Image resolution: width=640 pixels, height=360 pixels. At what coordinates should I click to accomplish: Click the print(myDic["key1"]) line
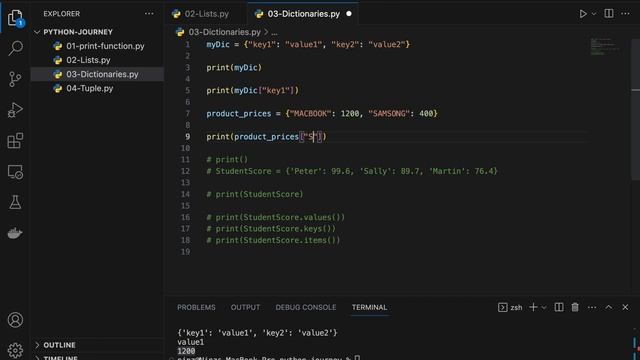[x=253, y=90]
